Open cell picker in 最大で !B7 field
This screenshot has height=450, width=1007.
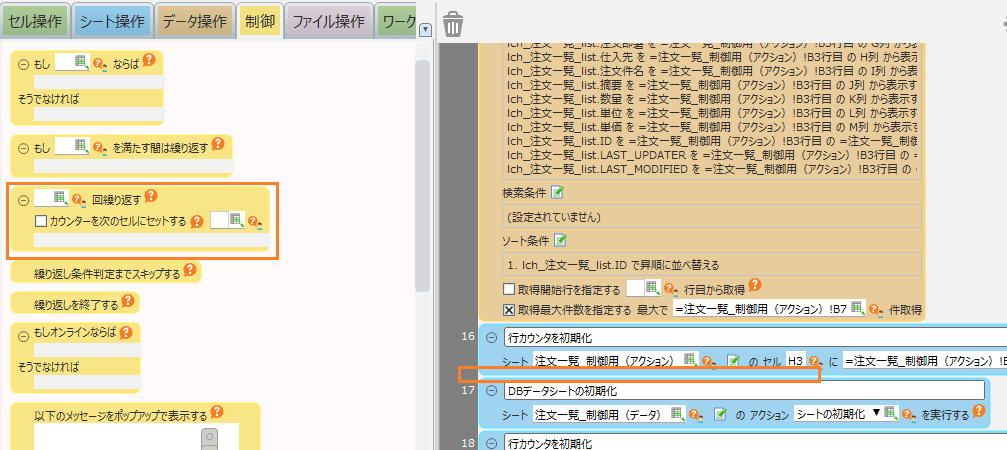click(857, 309)
